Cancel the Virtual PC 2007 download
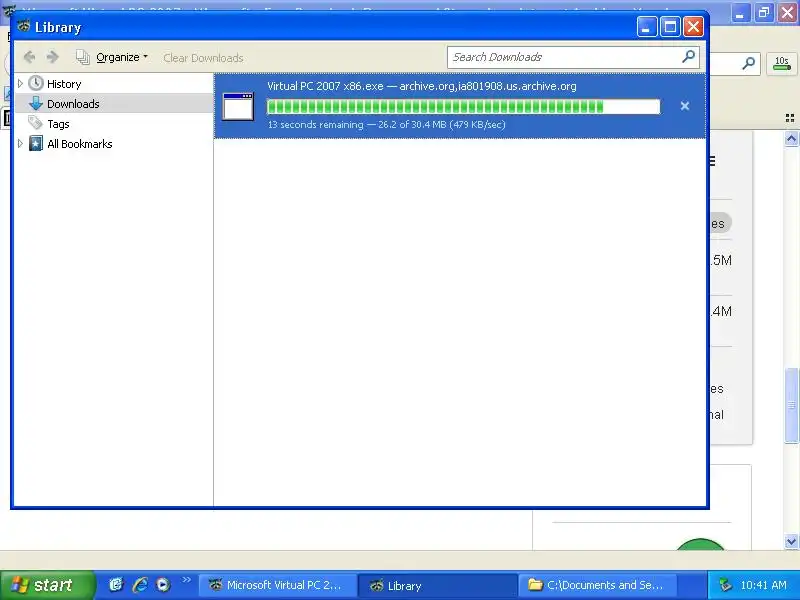The width and height of the screenshot is (800, 600). pos(685,106)
